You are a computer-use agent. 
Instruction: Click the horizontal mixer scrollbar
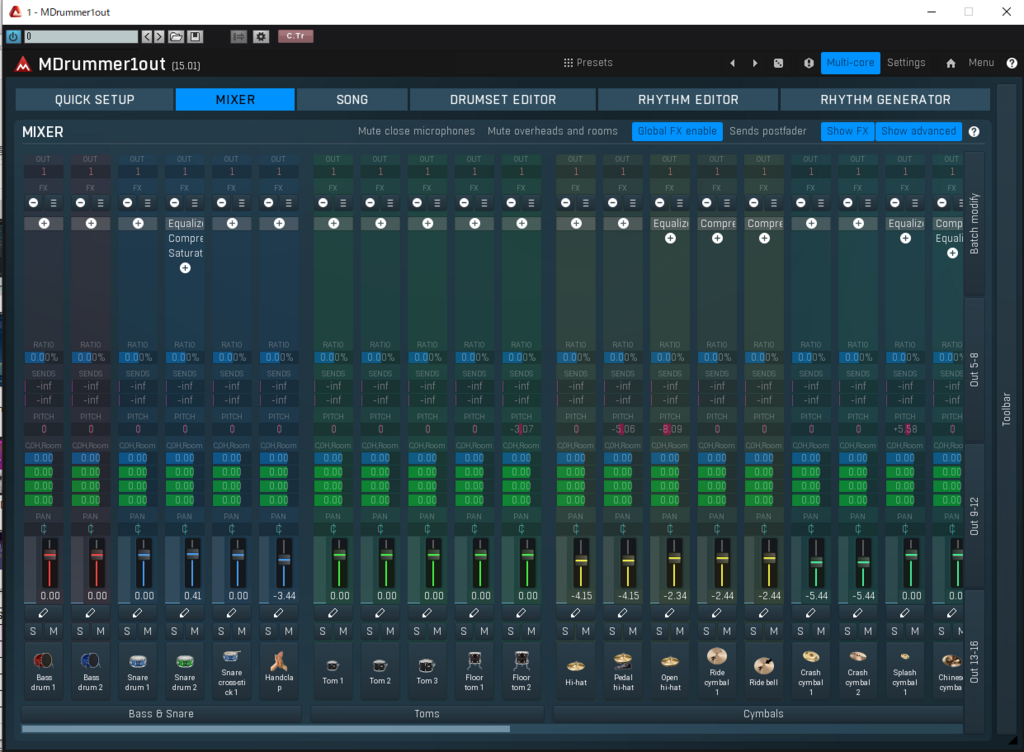[x=266, y=729]
